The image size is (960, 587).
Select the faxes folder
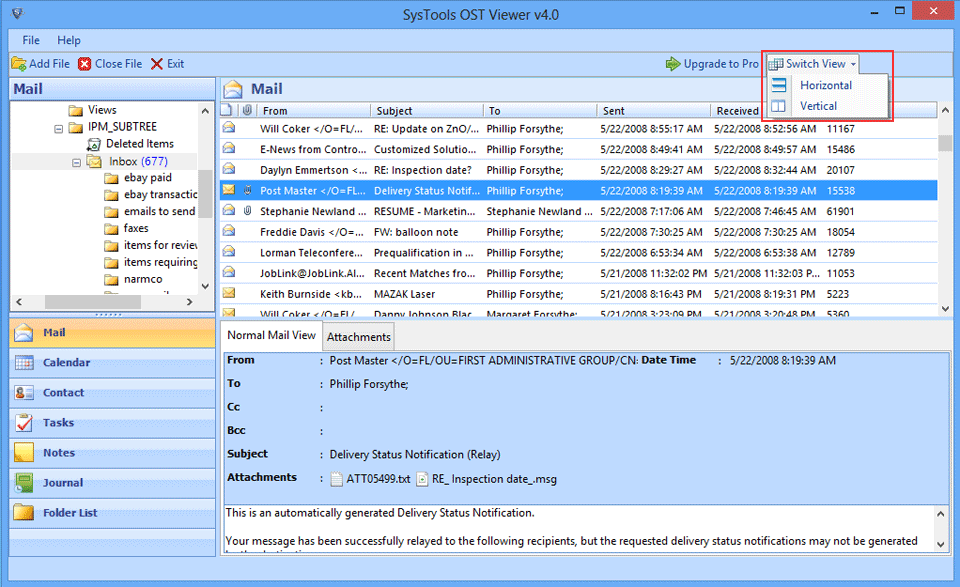(136, 228)
